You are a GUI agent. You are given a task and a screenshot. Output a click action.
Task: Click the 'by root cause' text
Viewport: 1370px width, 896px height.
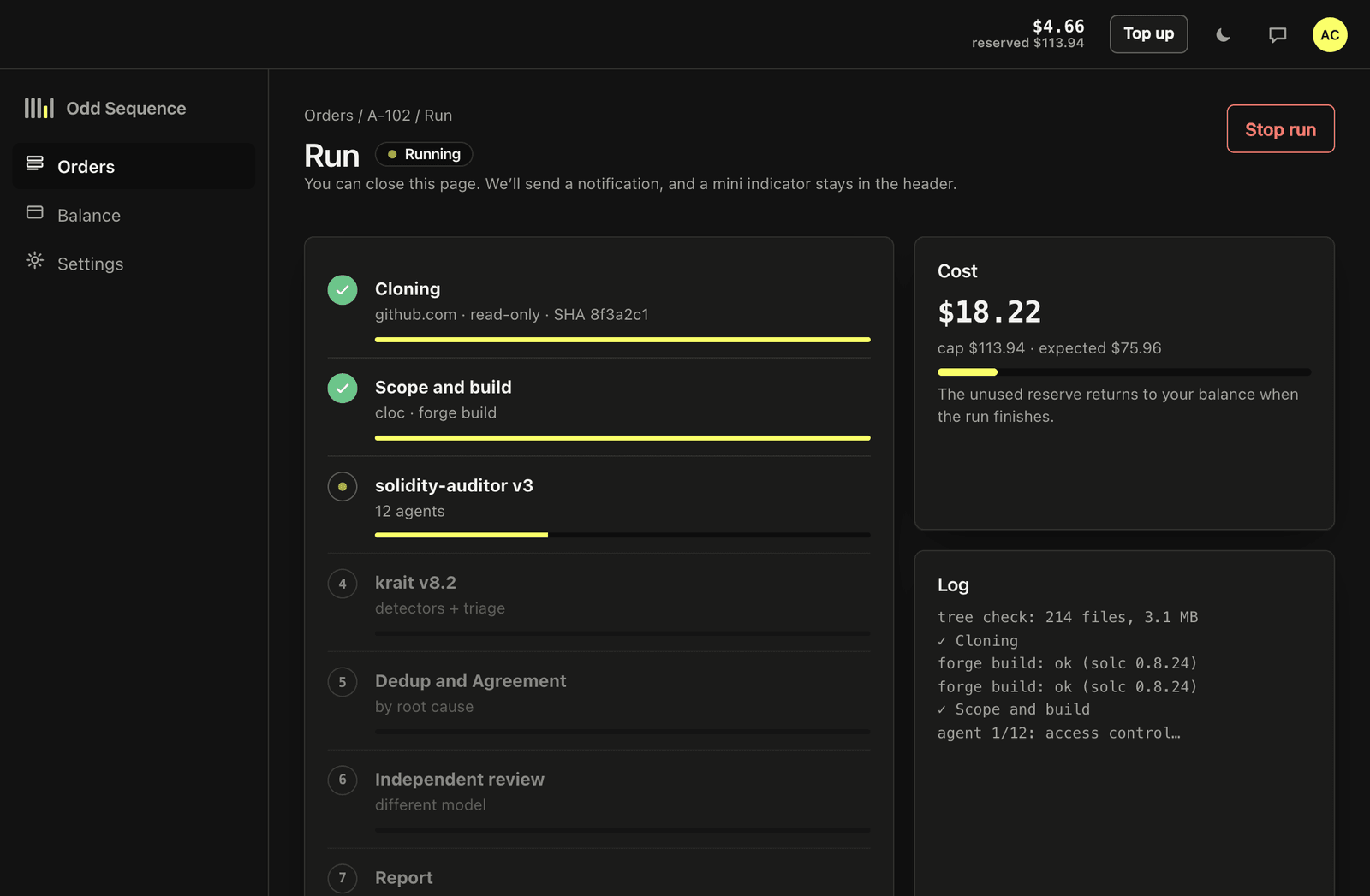click(x=424, y=707)
